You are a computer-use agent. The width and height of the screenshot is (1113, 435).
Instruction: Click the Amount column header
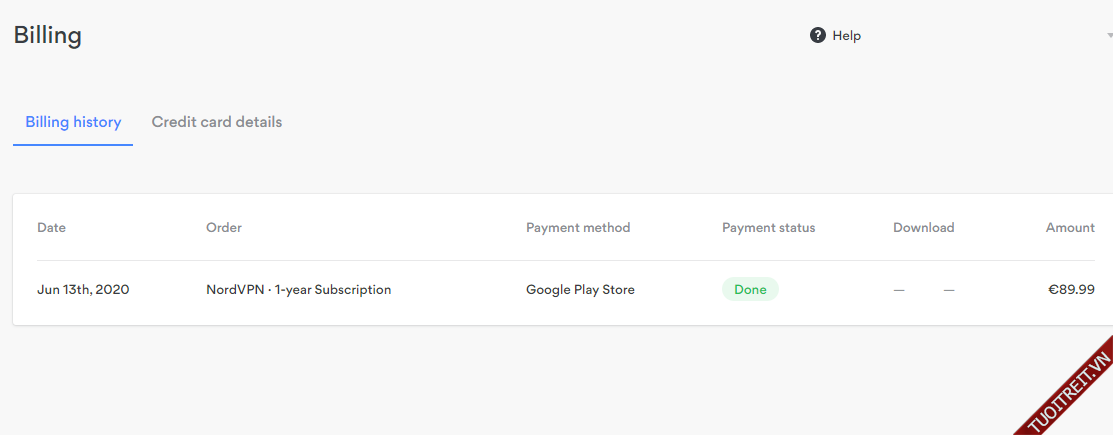tap(1070, 228)
